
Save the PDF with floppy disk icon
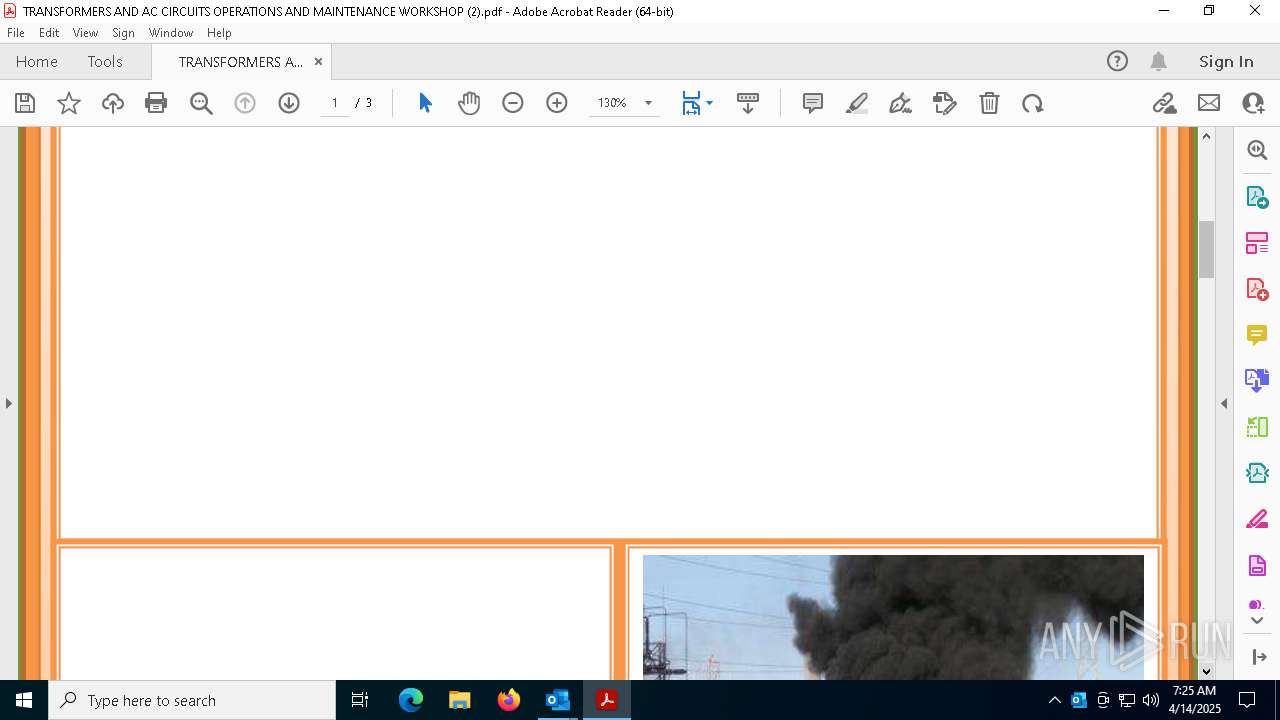click(x=25, y=103)
